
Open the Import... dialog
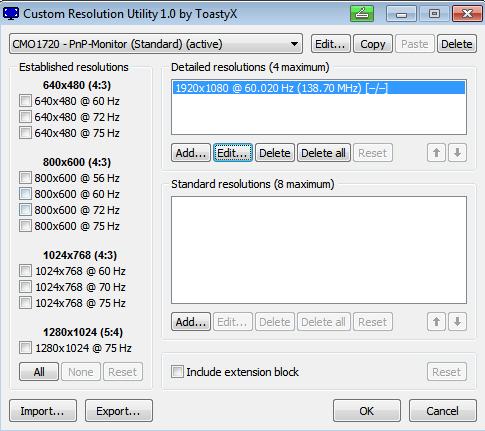43,411
